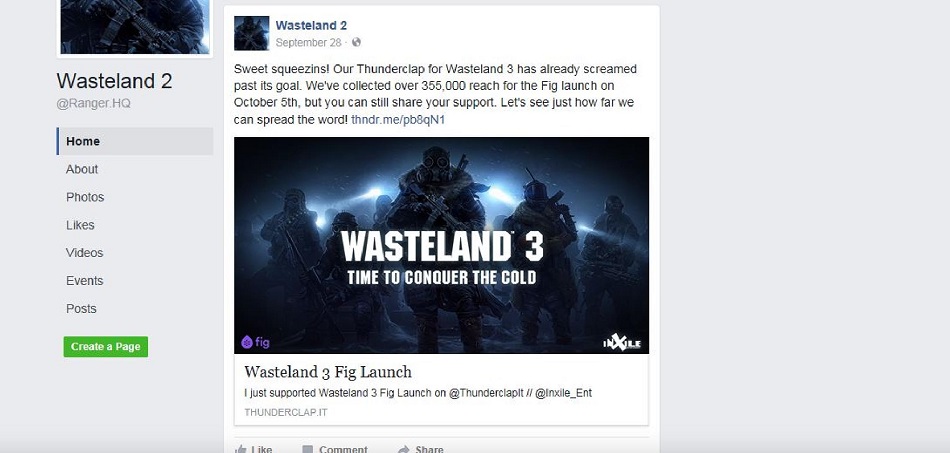Click the fig logo in banner image
Viewport: 950px width, 453px height.
click(255, 342)
